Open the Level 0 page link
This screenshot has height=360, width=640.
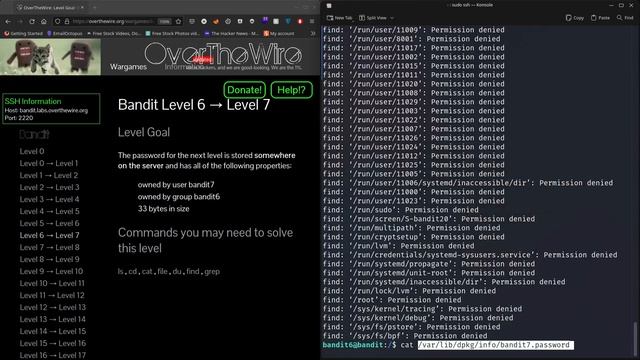(x=32, y=151)
